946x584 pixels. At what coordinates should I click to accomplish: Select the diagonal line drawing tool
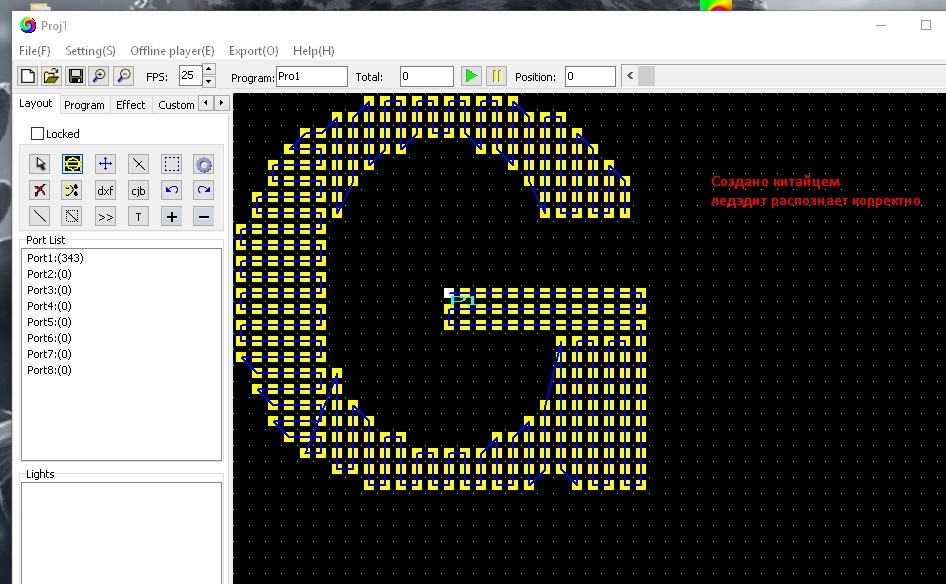tap(40, 217)
